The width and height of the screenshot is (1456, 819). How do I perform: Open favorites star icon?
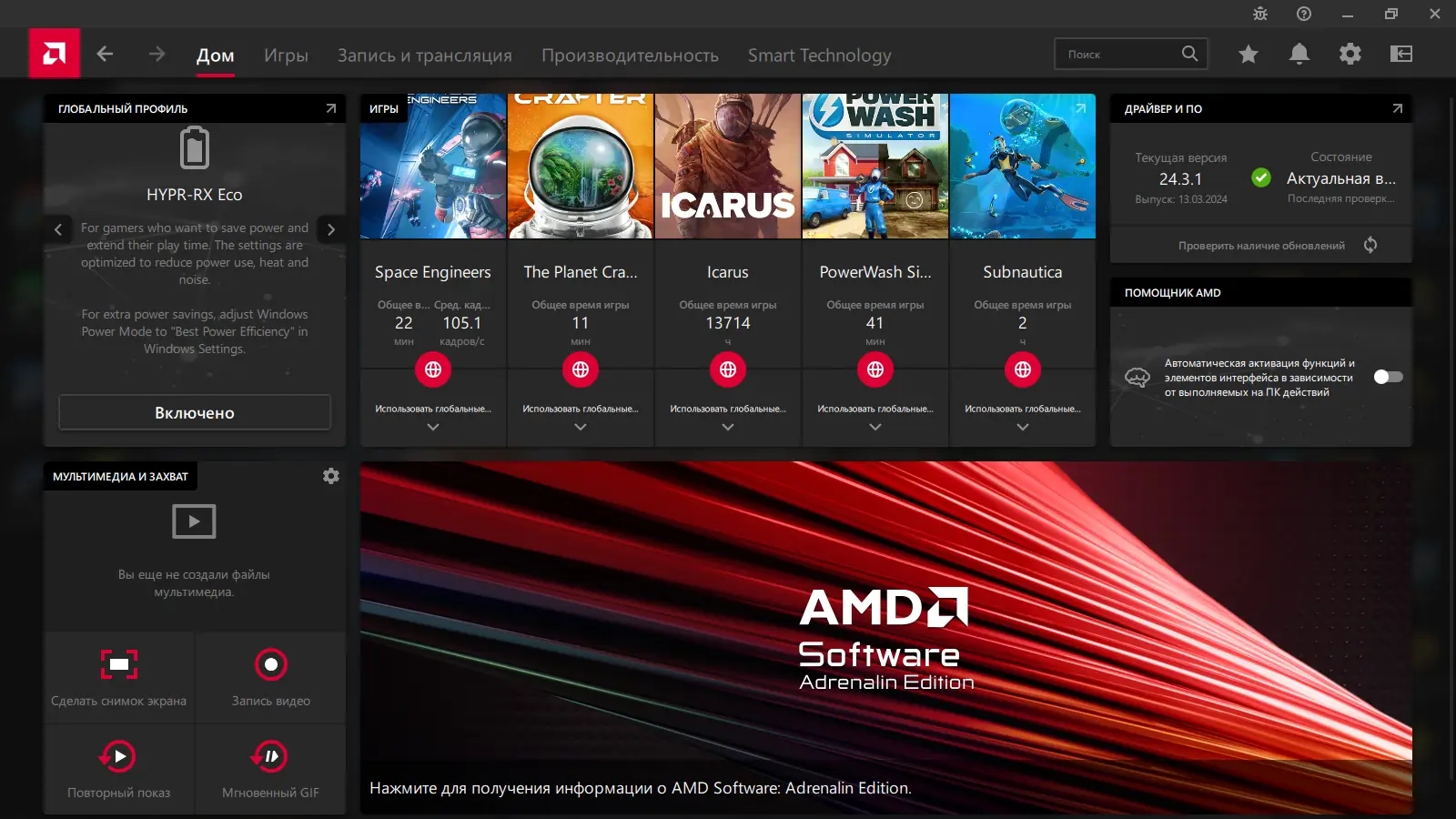coord(1249,55)
